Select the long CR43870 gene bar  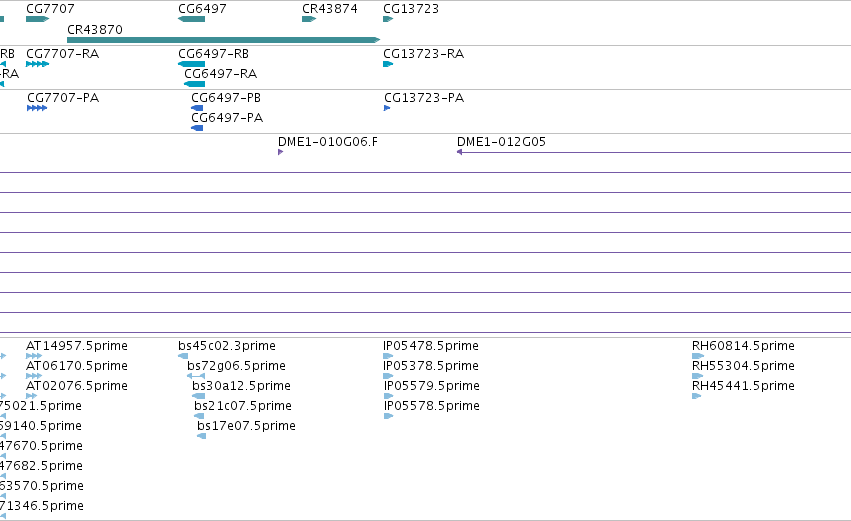(223, 40)
